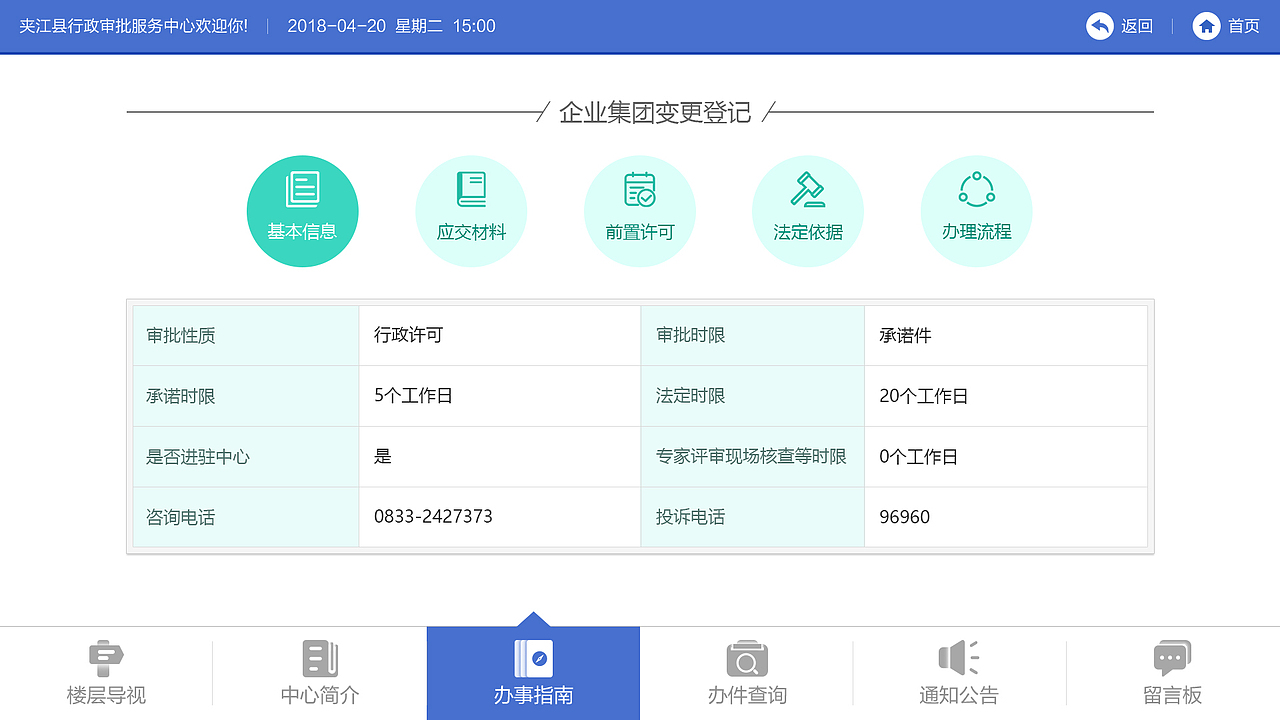The image size is (1280, 720).
Task: Click the 20个工作日 value
Action: tap(923, 396)
